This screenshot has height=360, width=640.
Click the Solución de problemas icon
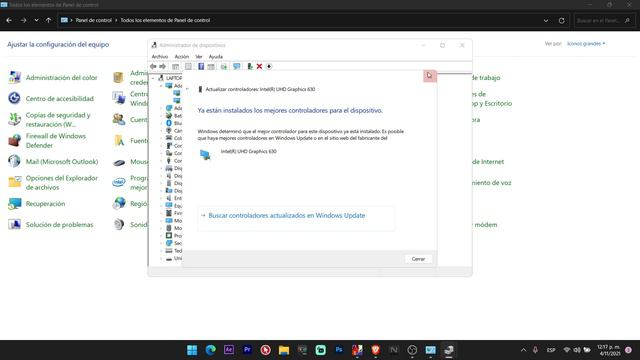pyautogui.click(x=14, y=224)
